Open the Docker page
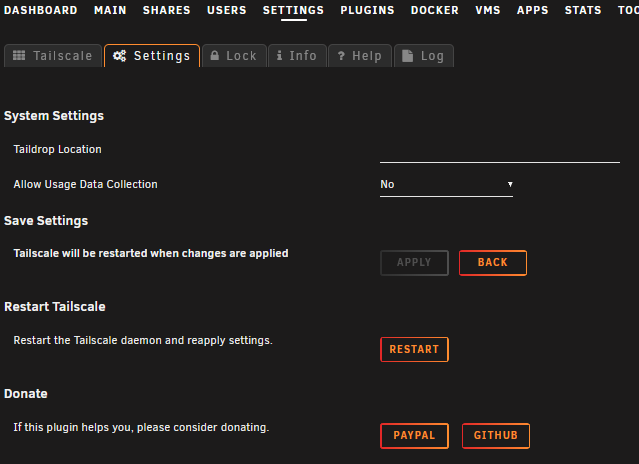This screenshot has width=639, height=464. pyautogui.click(x=434, y=10)
